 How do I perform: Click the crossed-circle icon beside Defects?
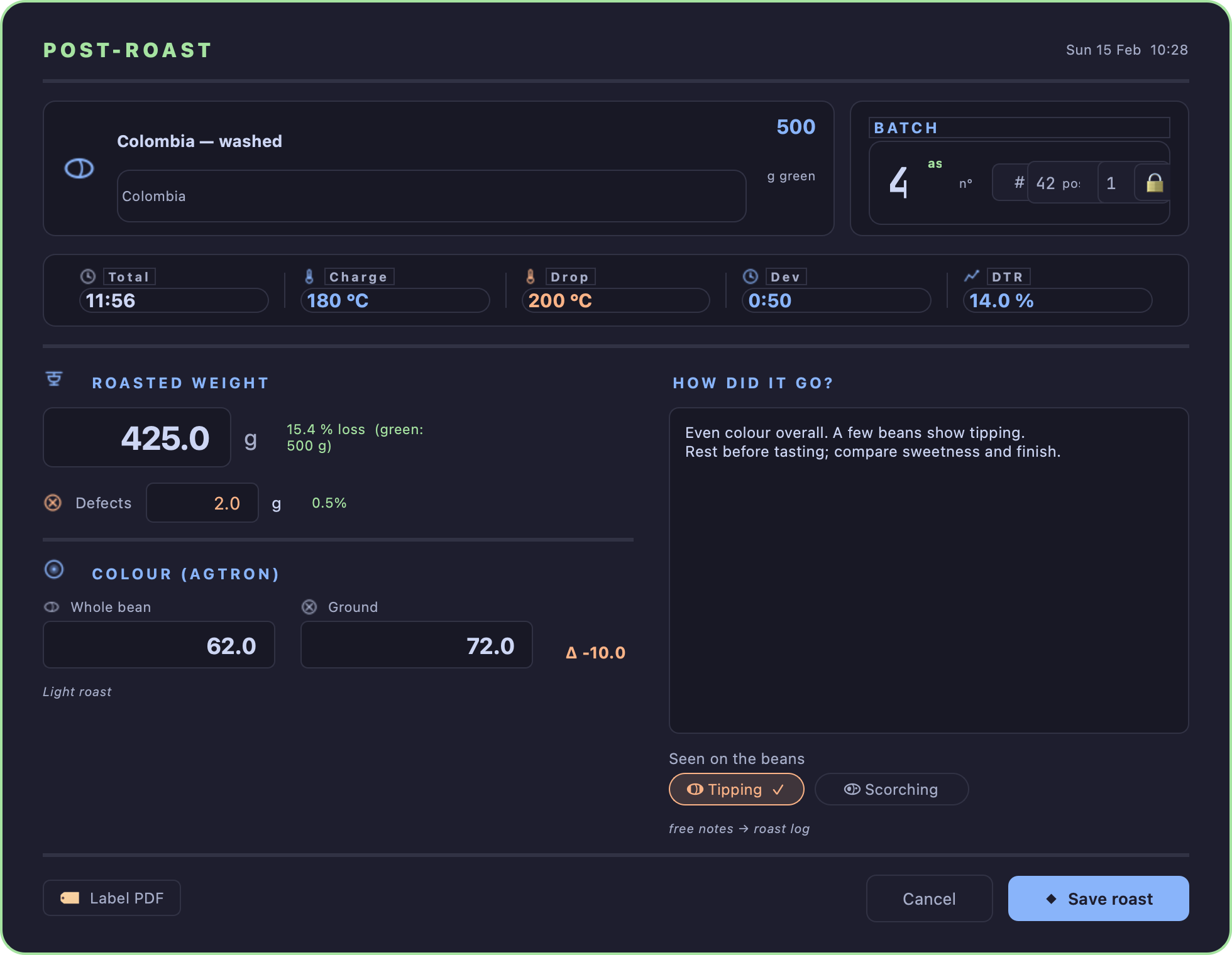[53, 503]
